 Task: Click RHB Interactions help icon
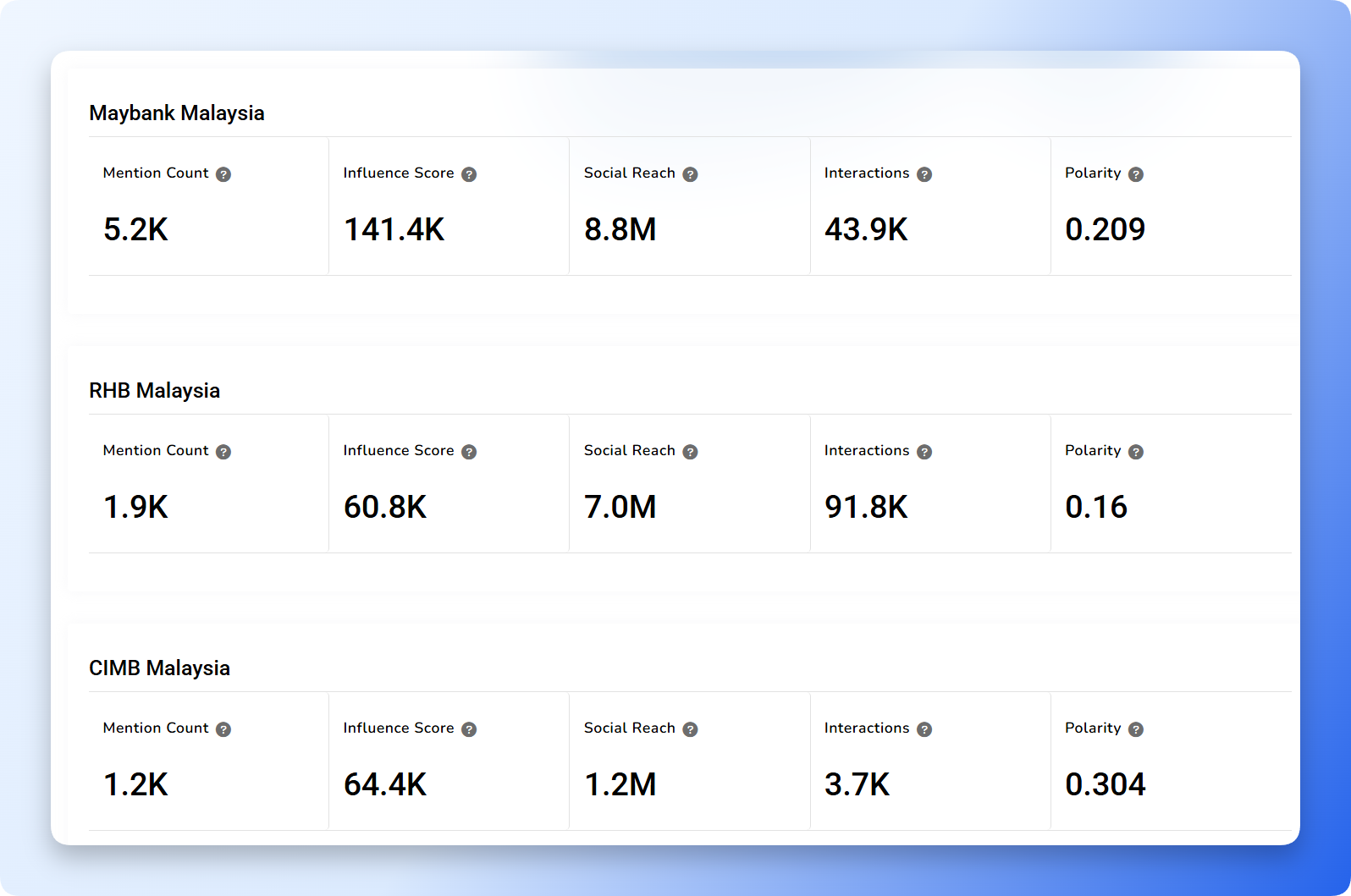pyautogui.click(x=924, y=452)
